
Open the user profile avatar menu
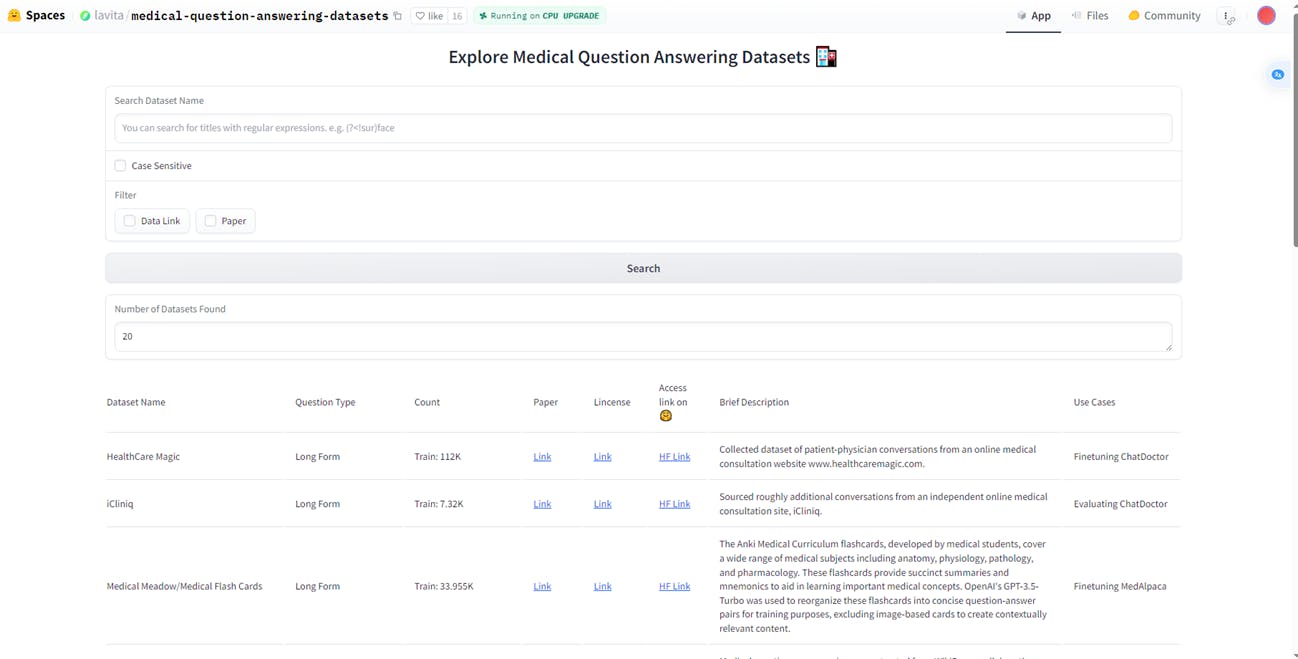(x=1266, y=16)
